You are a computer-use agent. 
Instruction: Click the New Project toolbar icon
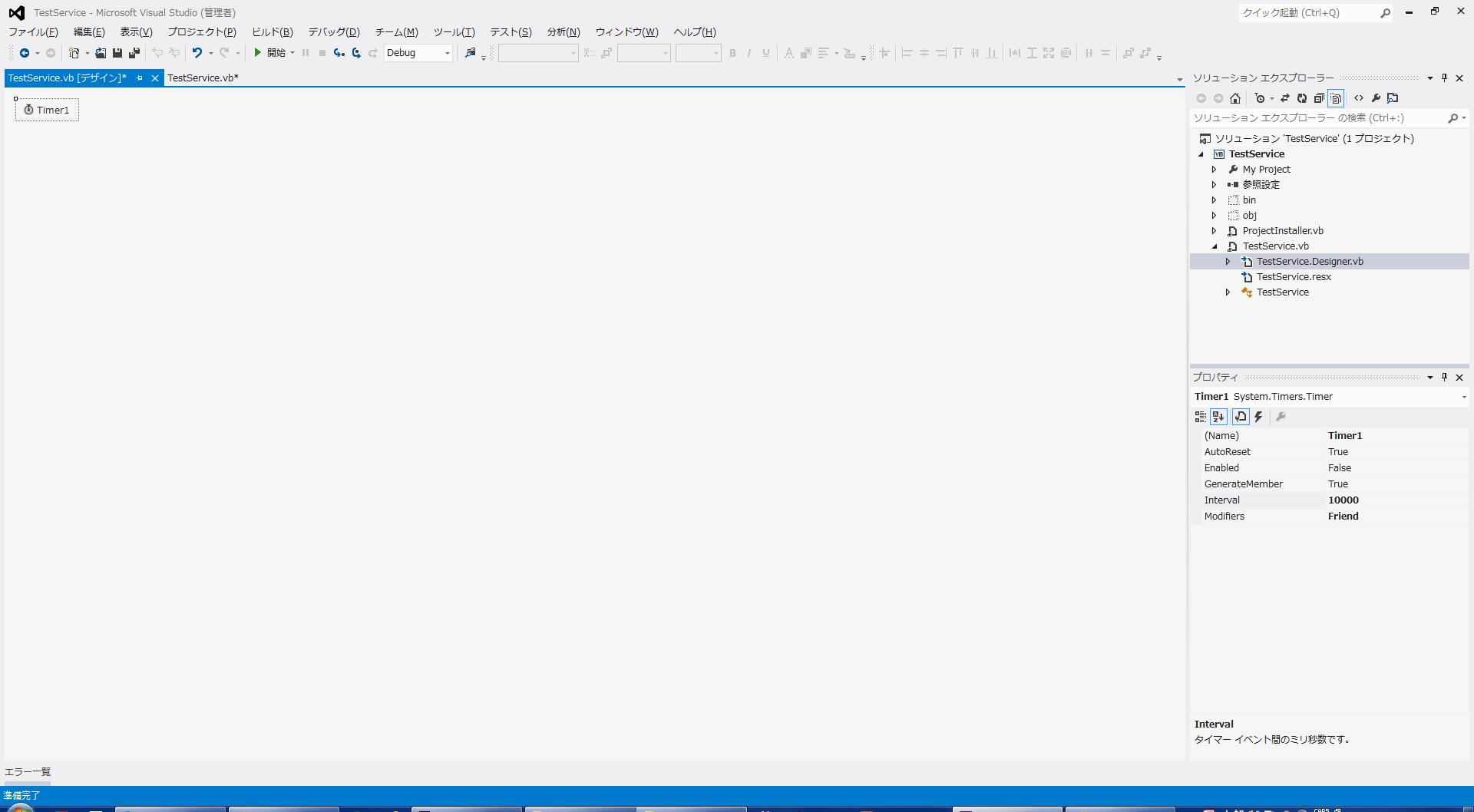click(x=74, y=53)
